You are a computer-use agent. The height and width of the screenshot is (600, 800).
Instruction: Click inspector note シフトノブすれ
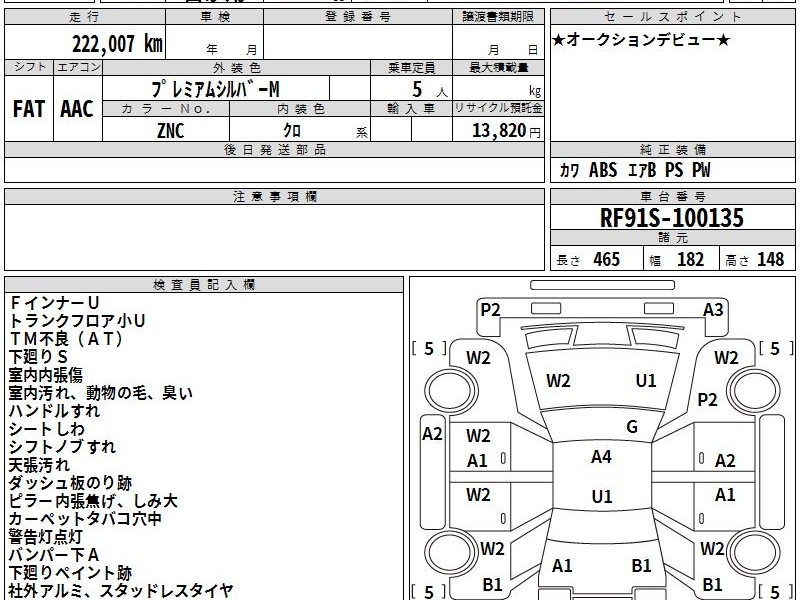(x=63, y=446)
